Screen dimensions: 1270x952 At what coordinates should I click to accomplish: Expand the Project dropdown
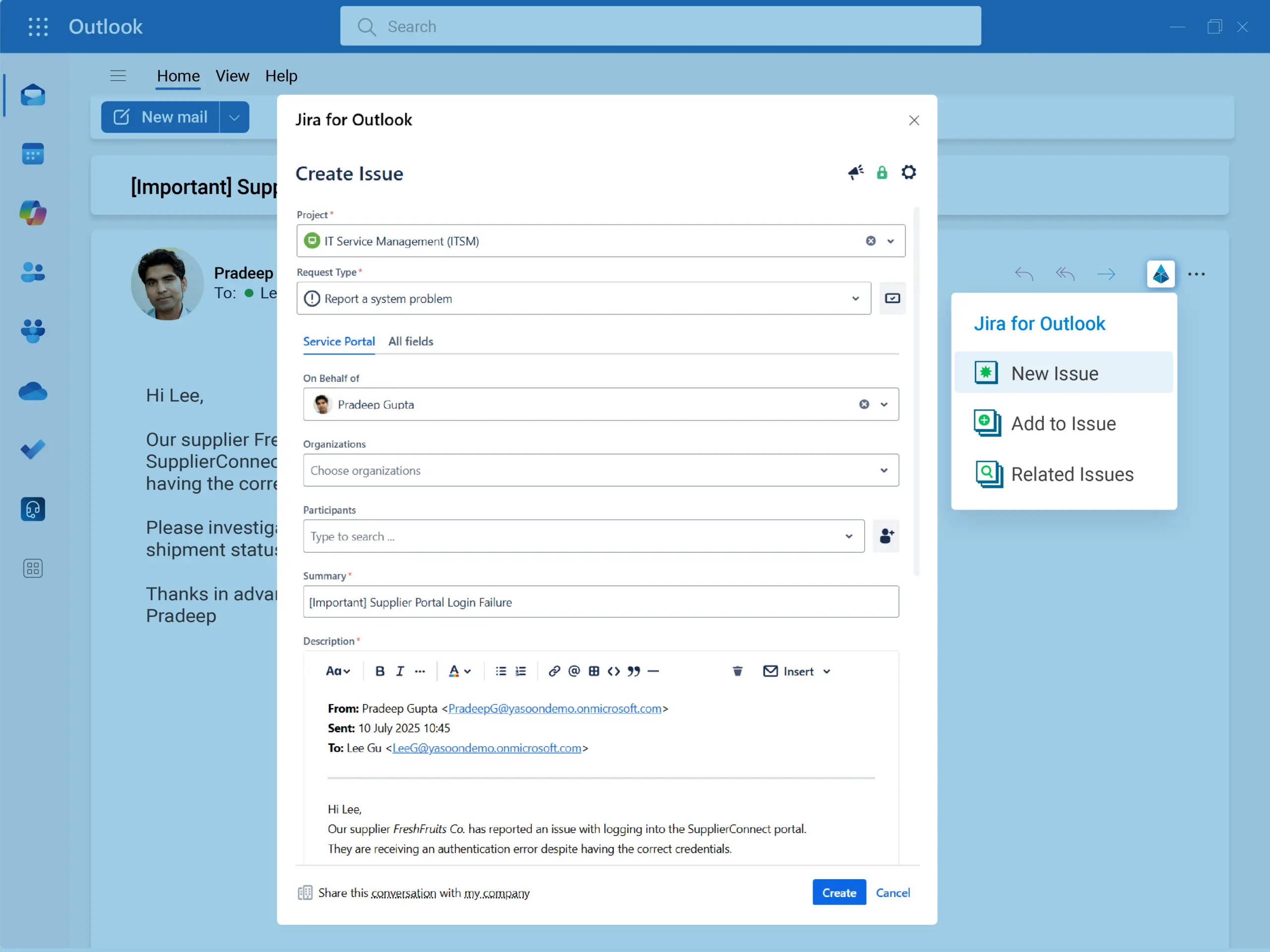(890, 241)
